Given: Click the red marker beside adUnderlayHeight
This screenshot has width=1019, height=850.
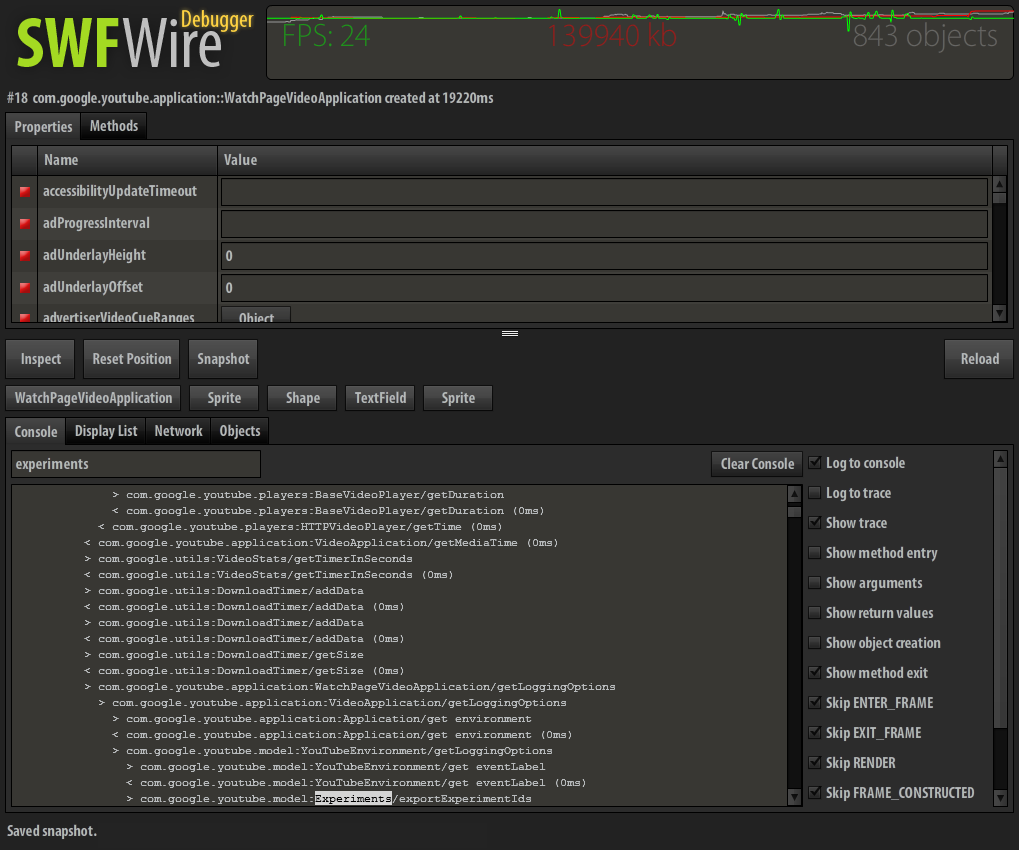Looking at the screenshot, I should [x=25, y=255].
